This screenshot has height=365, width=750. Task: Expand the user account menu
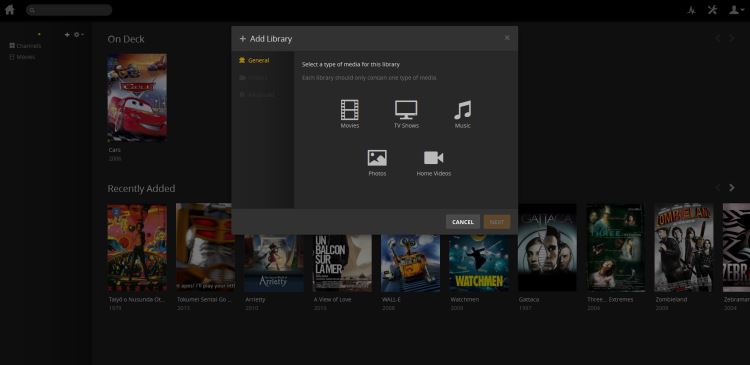[736, 10]
